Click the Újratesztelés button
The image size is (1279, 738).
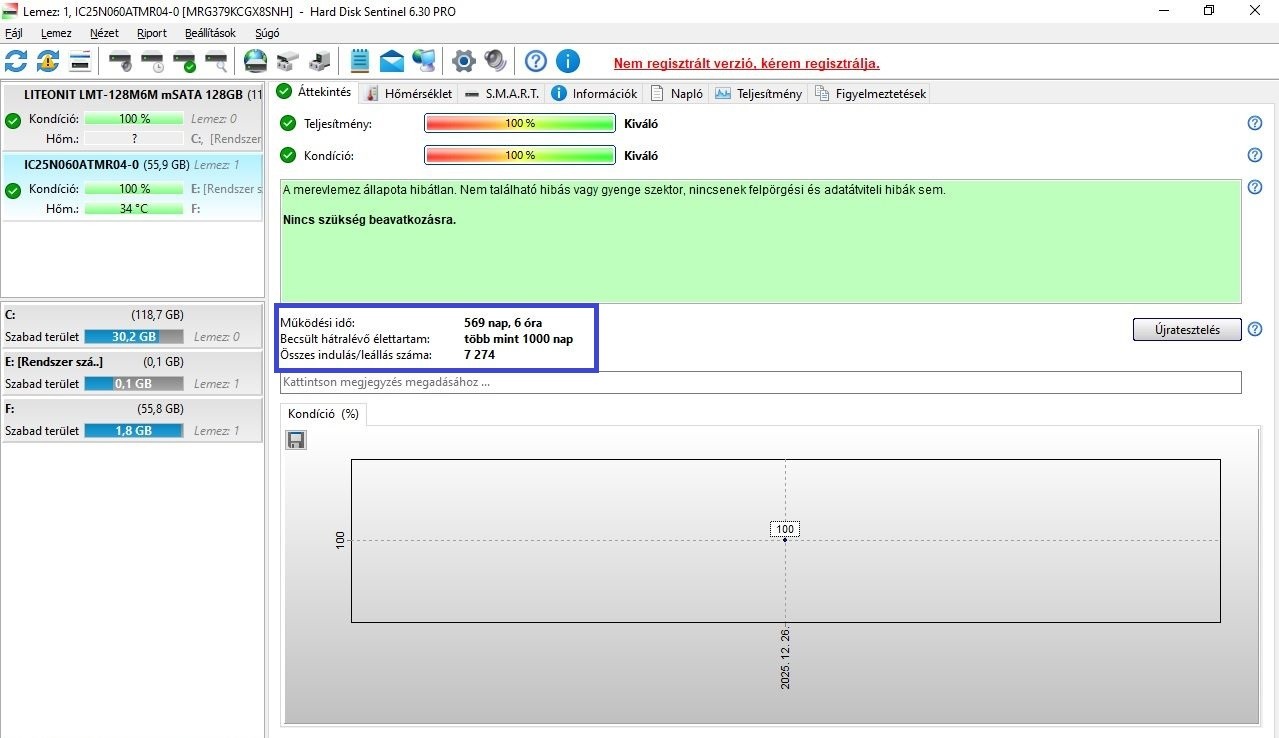(x=1187, y=330)
